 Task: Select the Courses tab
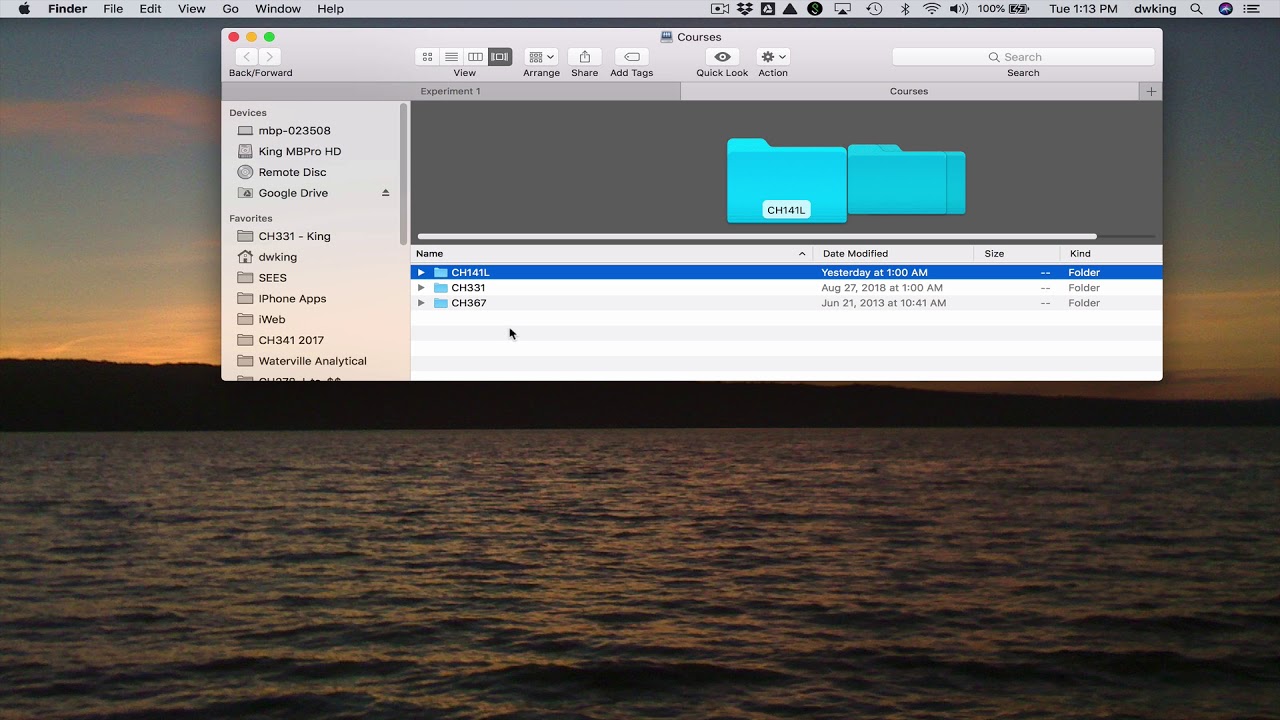(909, 91)
